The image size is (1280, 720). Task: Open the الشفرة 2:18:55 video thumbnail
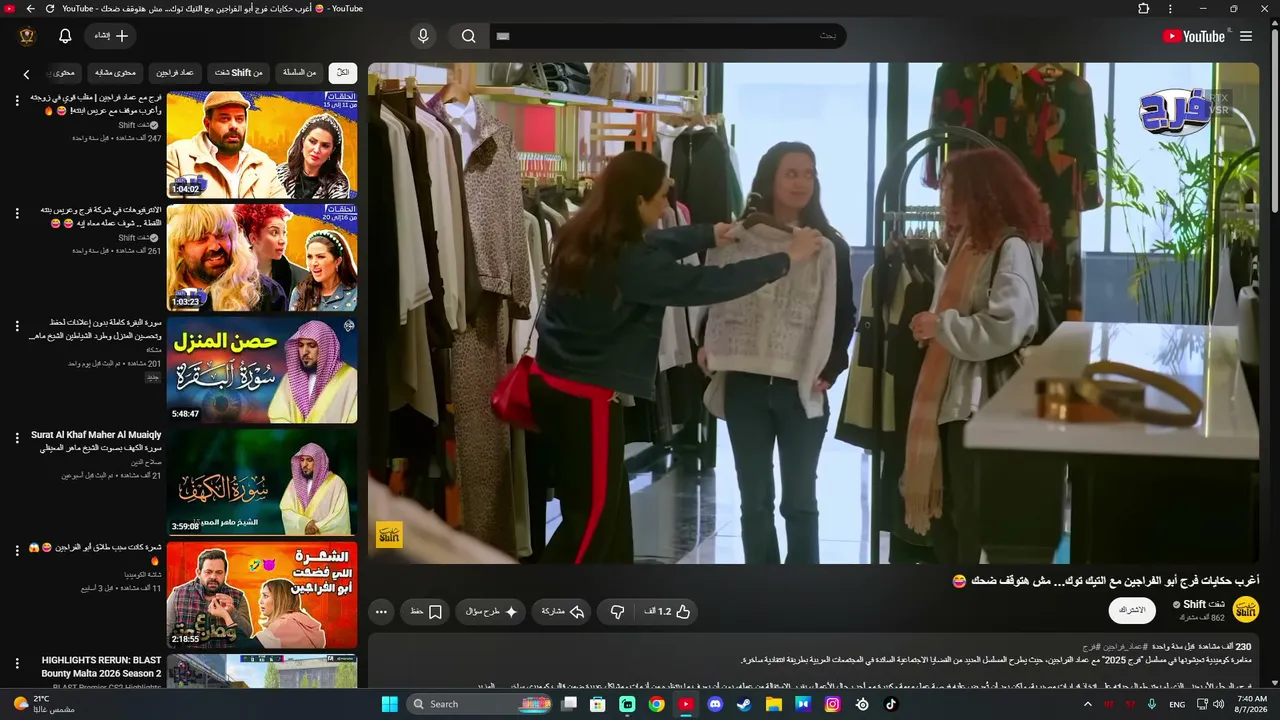(262, 594)
